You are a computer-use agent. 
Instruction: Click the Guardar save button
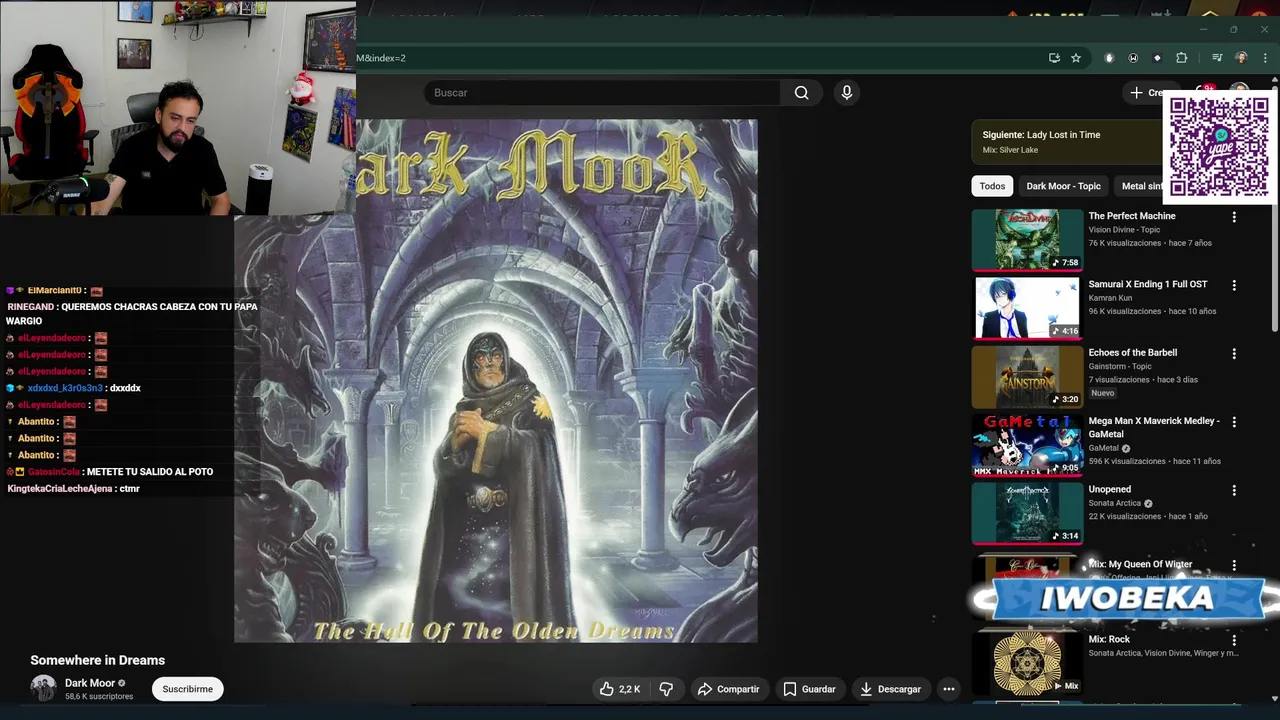(810, 689)
